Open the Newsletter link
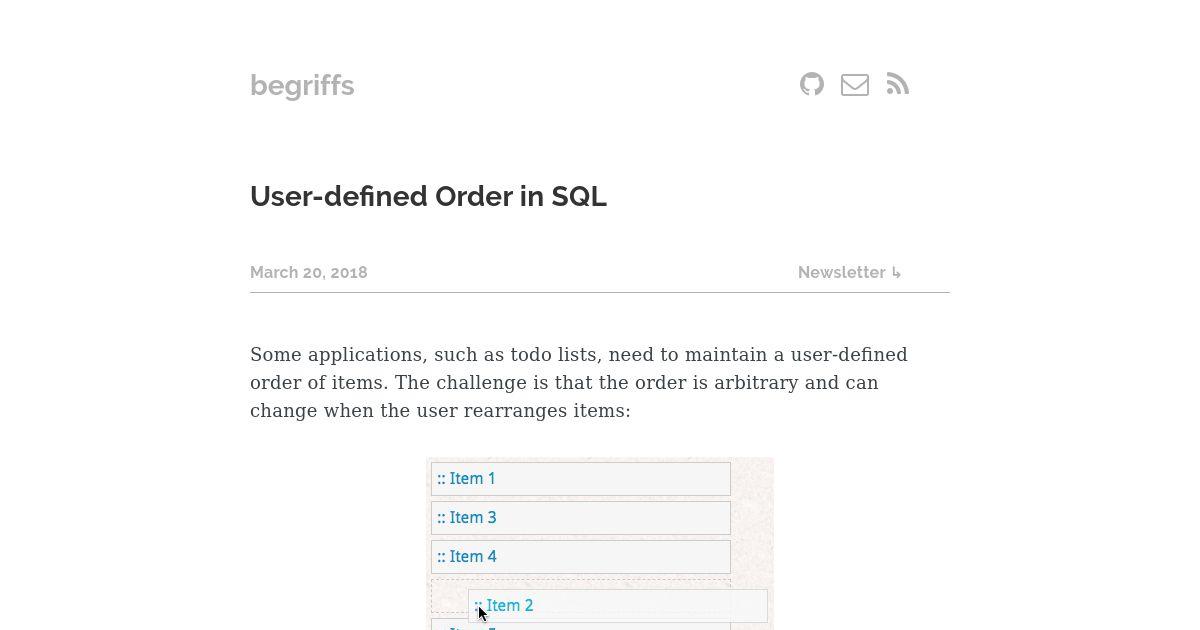 tap(841, 273)
